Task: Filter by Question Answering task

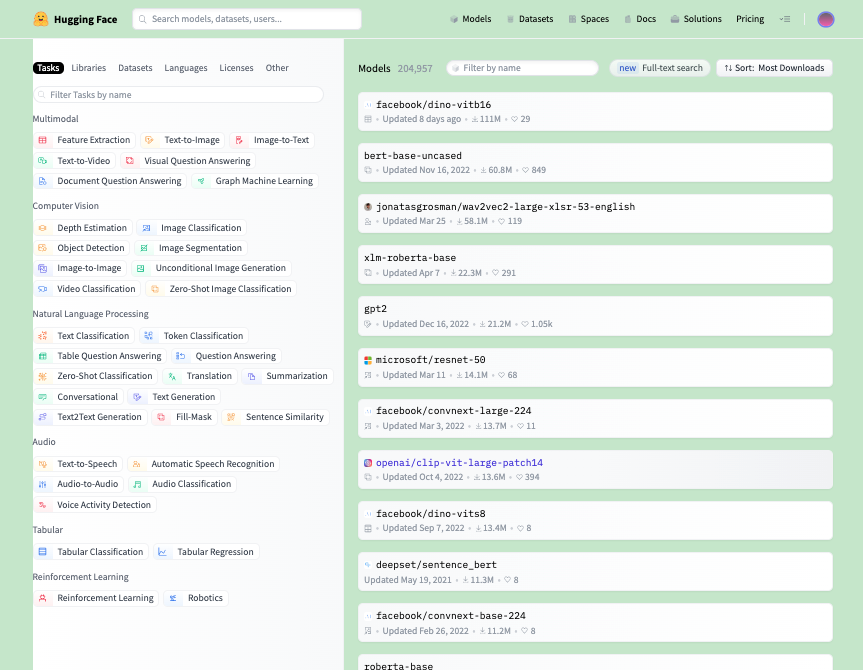Action: pyautogui.click(x=226, y=356)
